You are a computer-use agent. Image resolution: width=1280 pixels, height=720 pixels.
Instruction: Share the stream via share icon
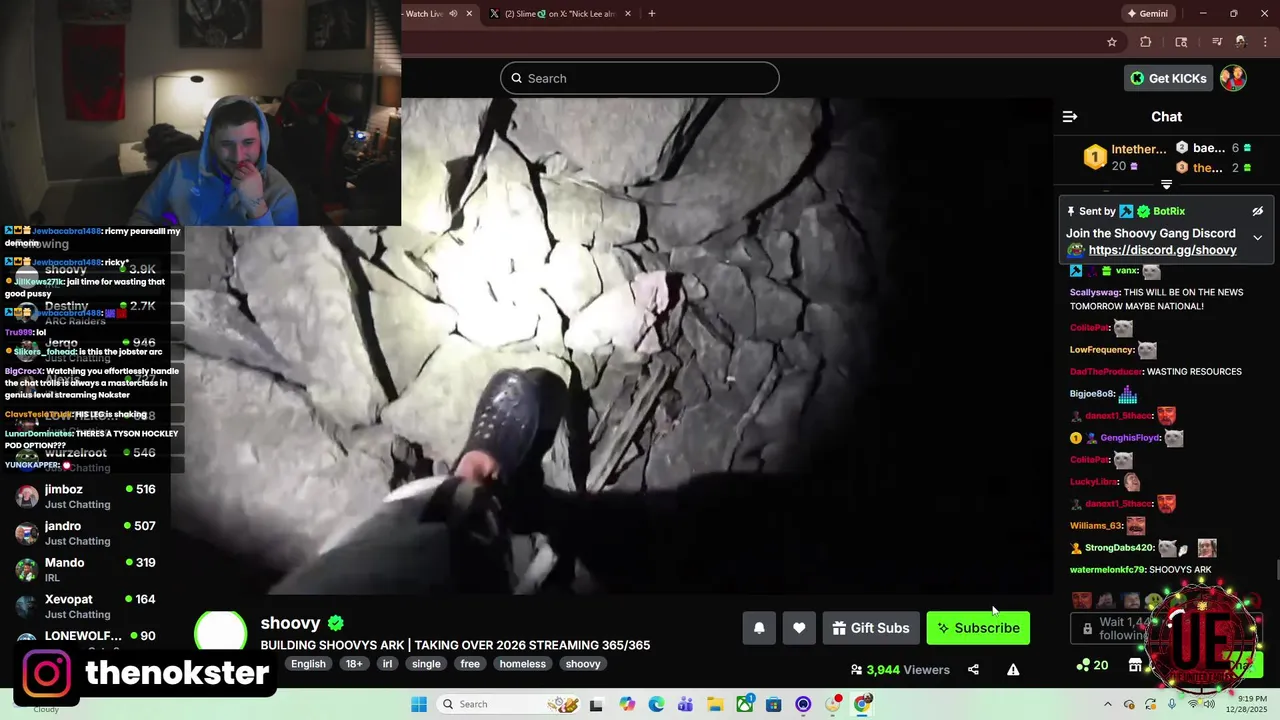point(973,670)
